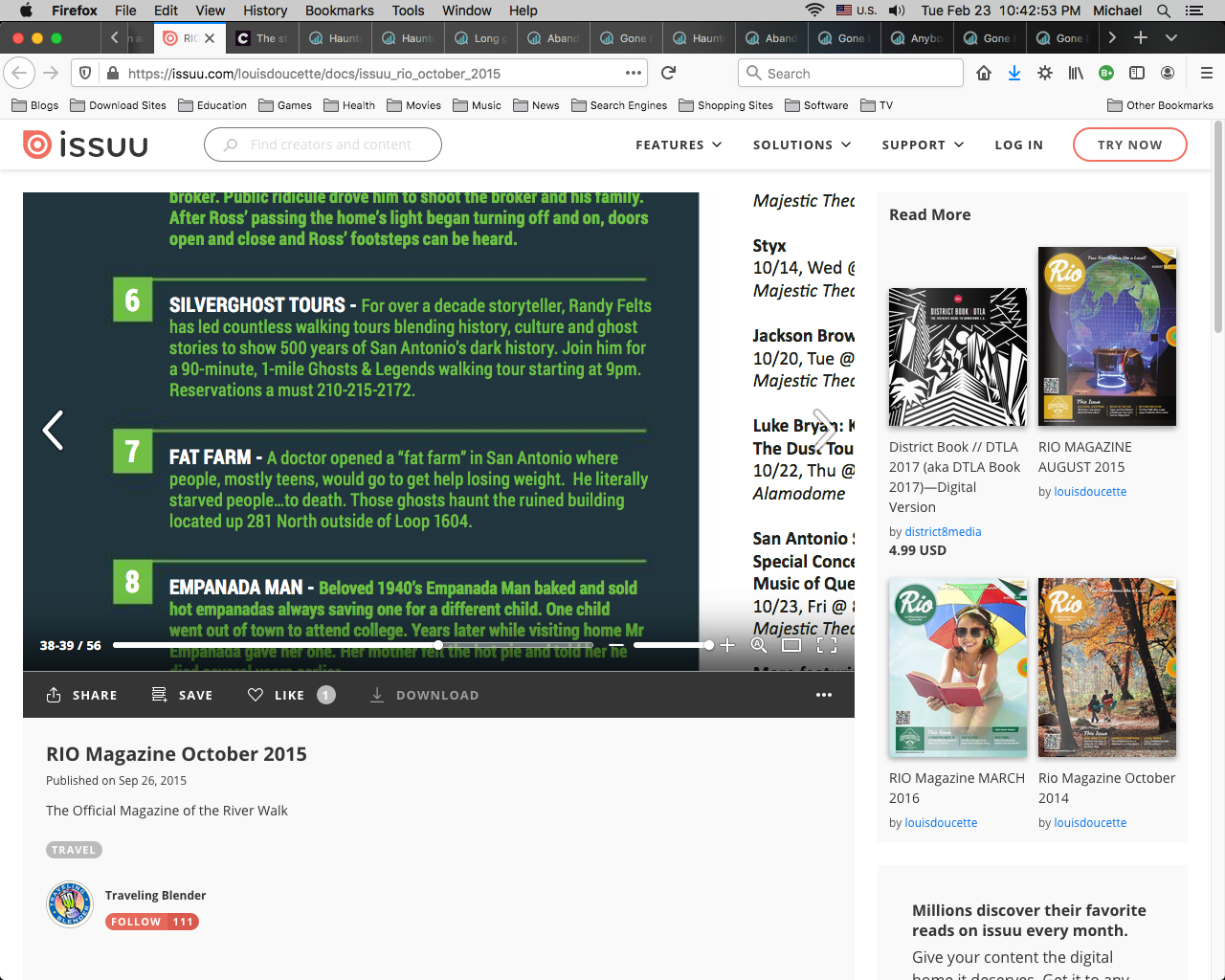This screenshot has width=1225, height=980.
Task: Focus the Find creators and content field
Action: [323, 145]
